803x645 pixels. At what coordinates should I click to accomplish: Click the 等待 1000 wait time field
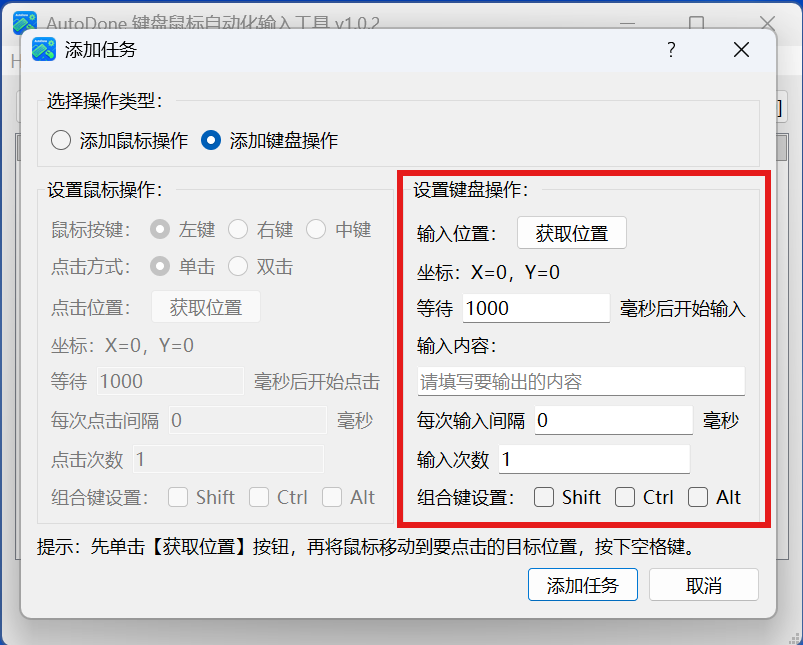(x=535, y=308)
